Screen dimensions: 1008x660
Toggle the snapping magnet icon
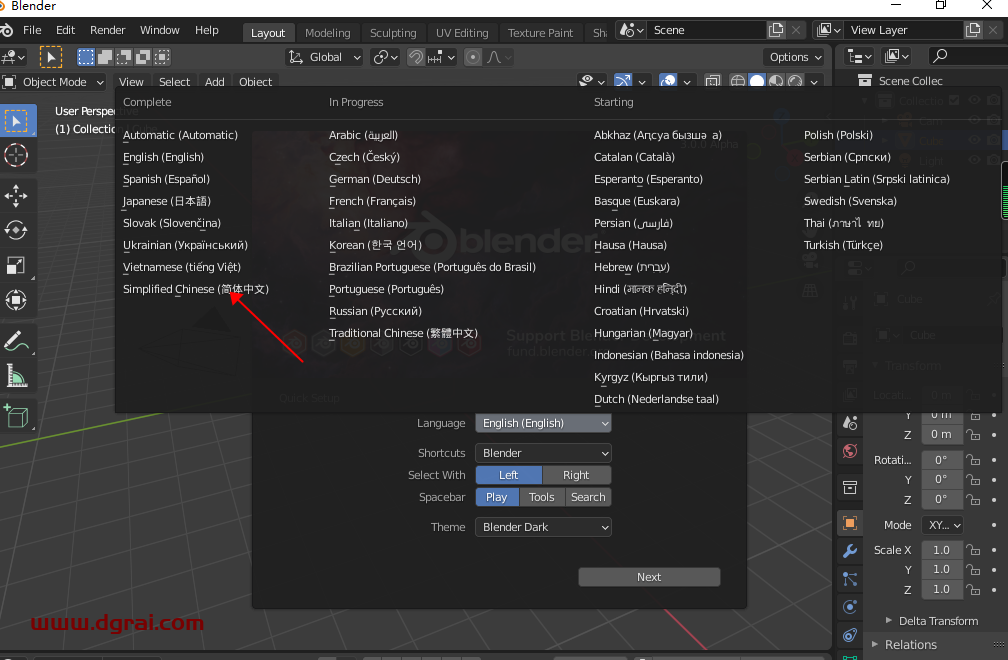416,57
